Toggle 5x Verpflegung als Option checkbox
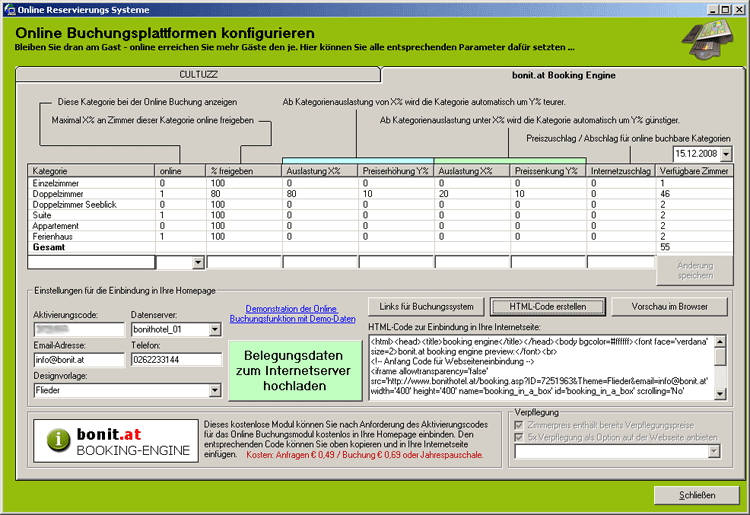The image size is (750, 515). point(518,437)
